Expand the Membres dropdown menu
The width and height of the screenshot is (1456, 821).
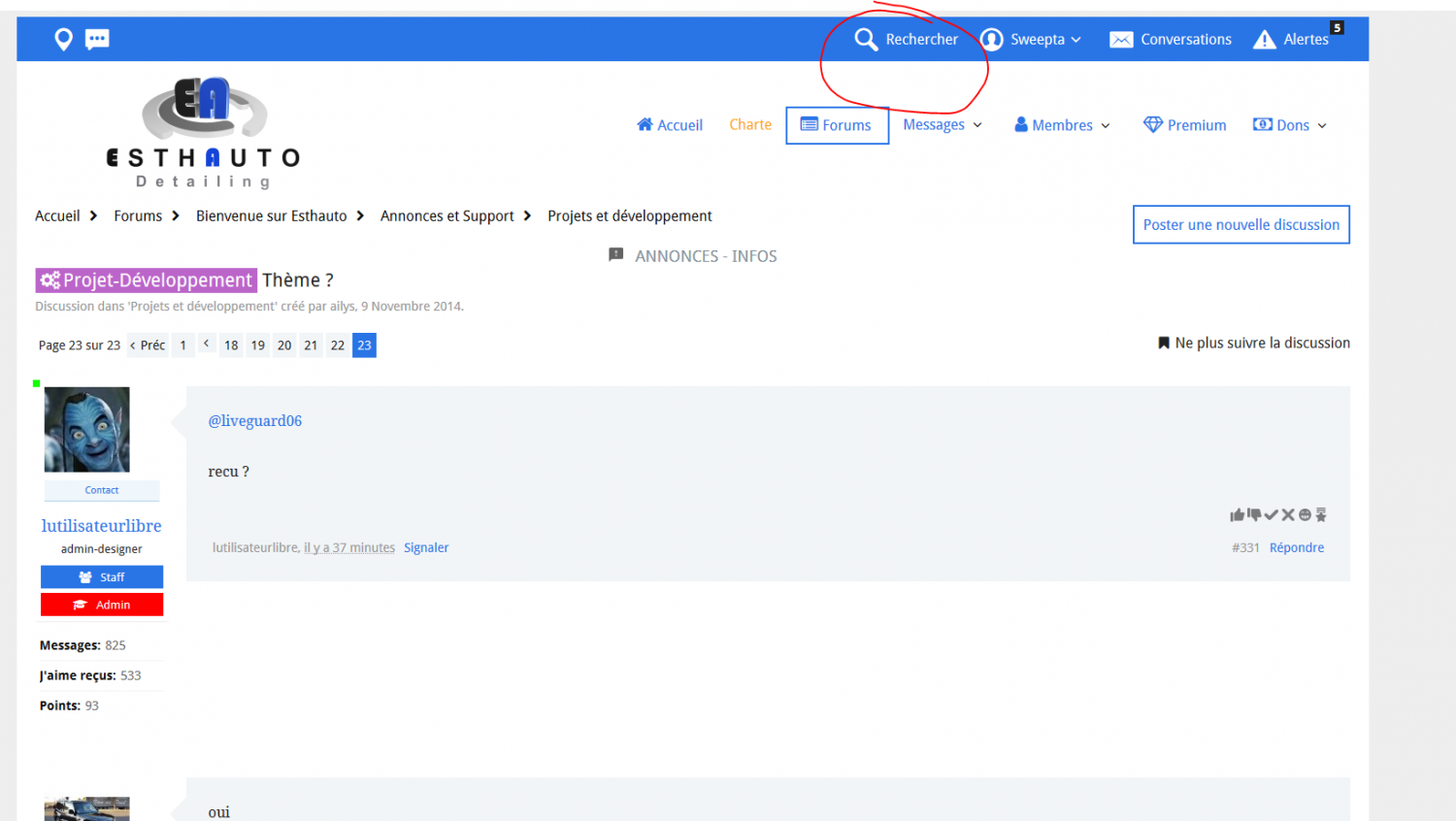click(1062, 125)
